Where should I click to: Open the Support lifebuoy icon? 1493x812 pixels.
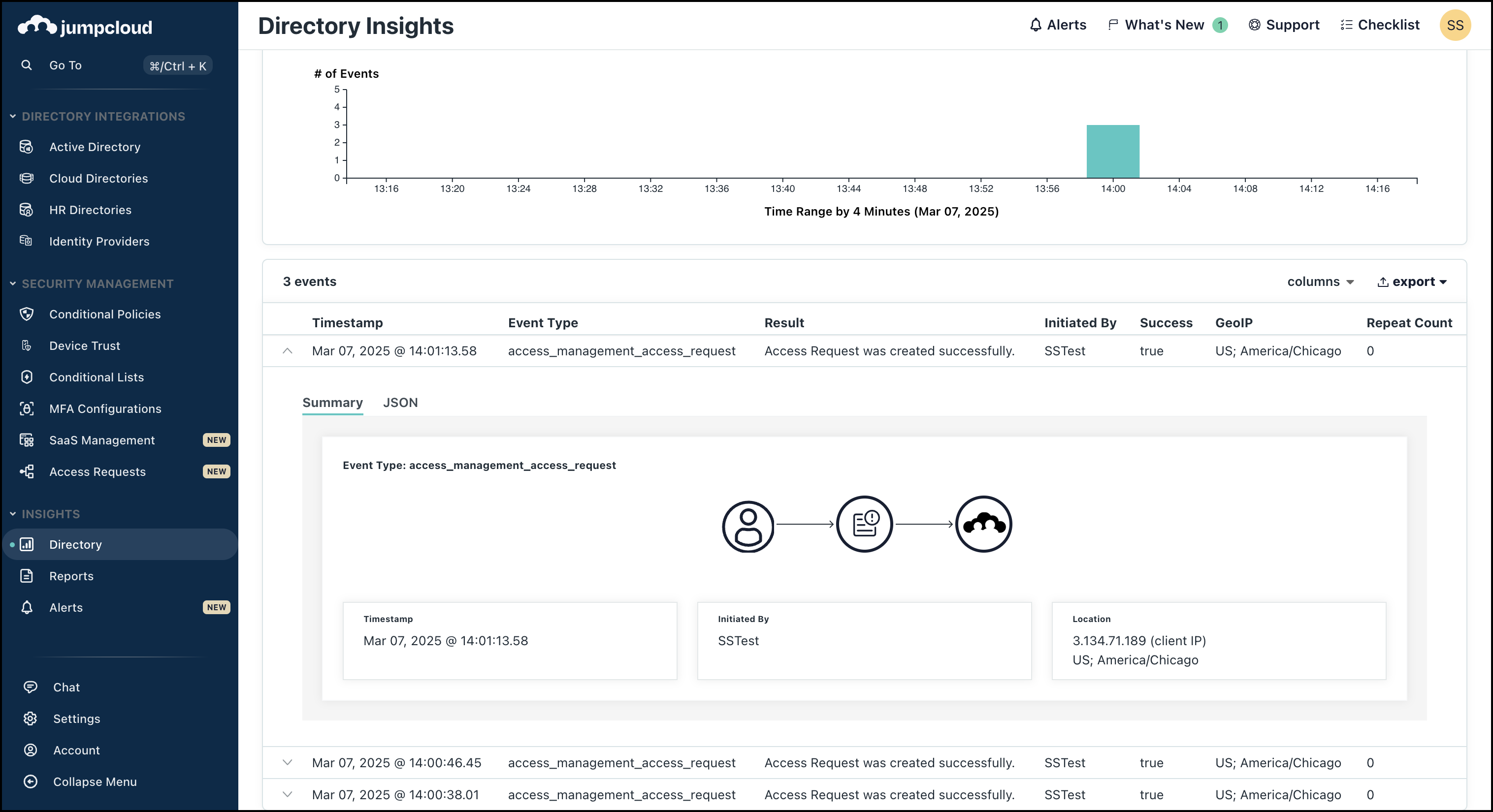[x=1254, y=25]
